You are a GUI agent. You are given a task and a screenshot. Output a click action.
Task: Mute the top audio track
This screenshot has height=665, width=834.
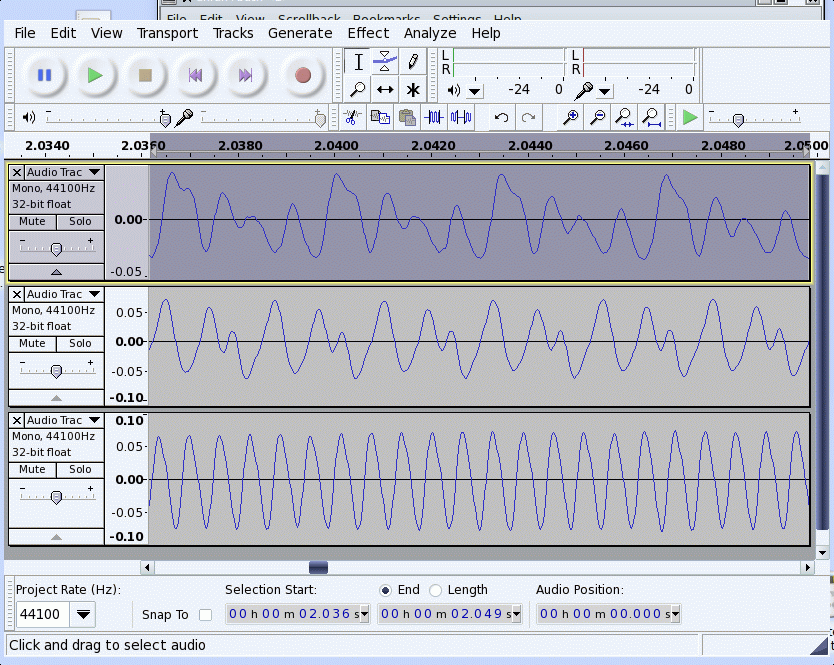click(32, 221)
